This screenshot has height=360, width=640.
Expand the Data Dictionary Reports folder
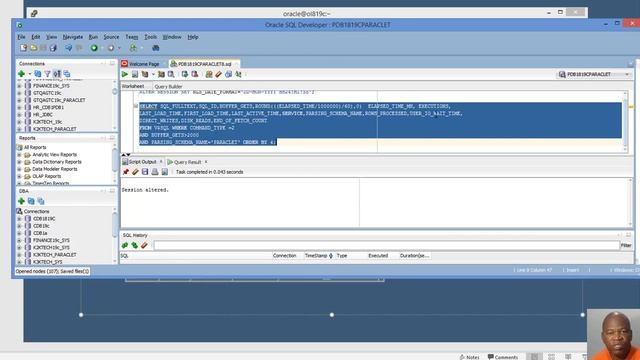pyautogui.click(x=19, y=162)
